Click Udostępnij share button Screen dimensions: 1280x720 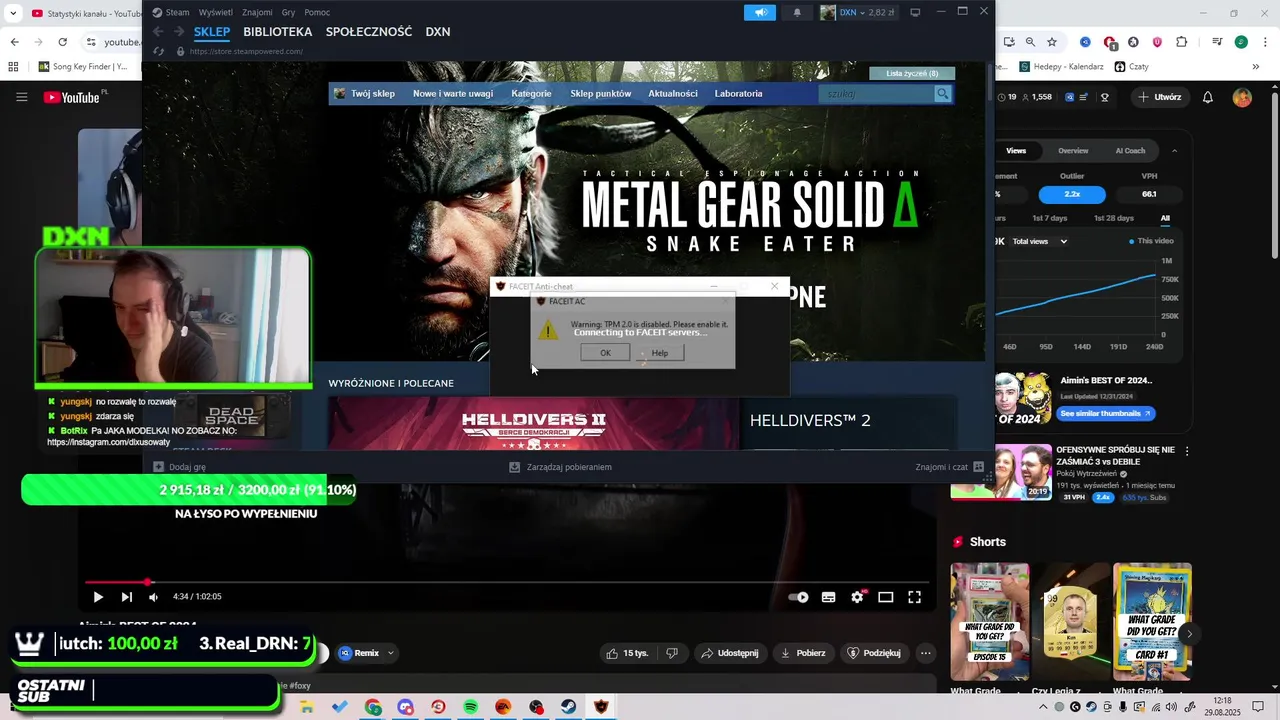(729, 653)
